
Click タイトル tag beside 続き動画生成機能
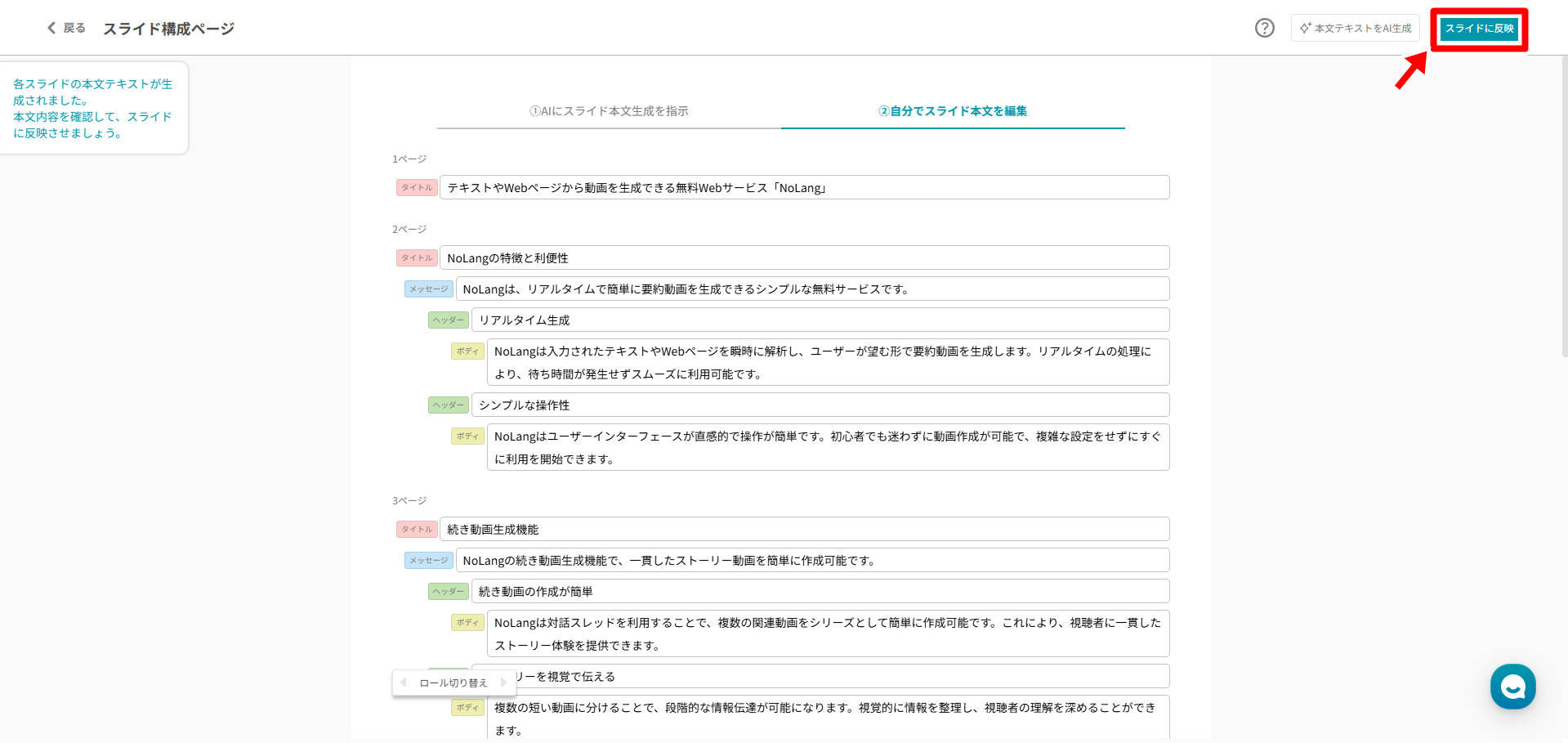417,529
